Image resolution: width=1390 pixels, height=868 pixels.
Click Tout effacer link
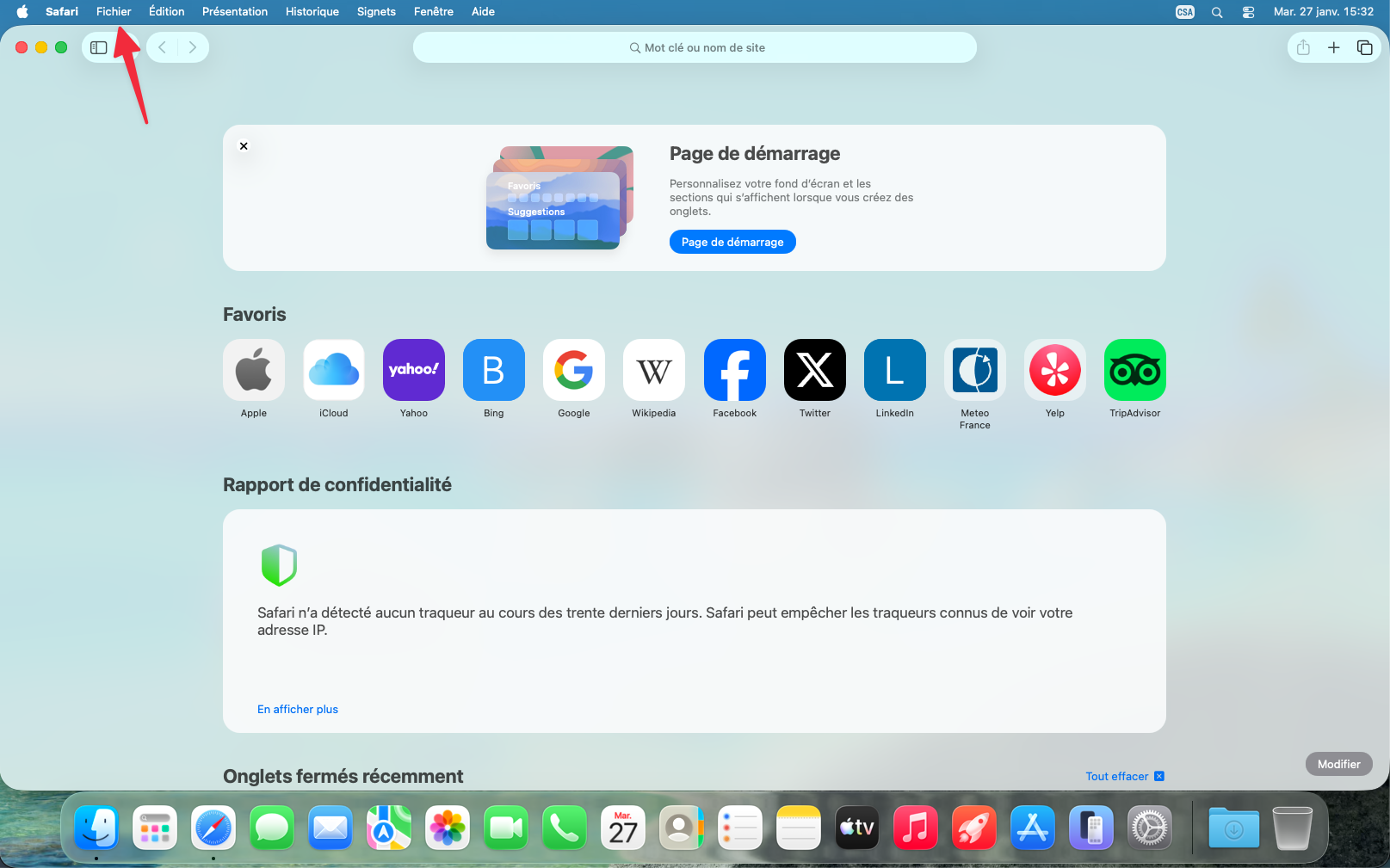[1124, 776]
